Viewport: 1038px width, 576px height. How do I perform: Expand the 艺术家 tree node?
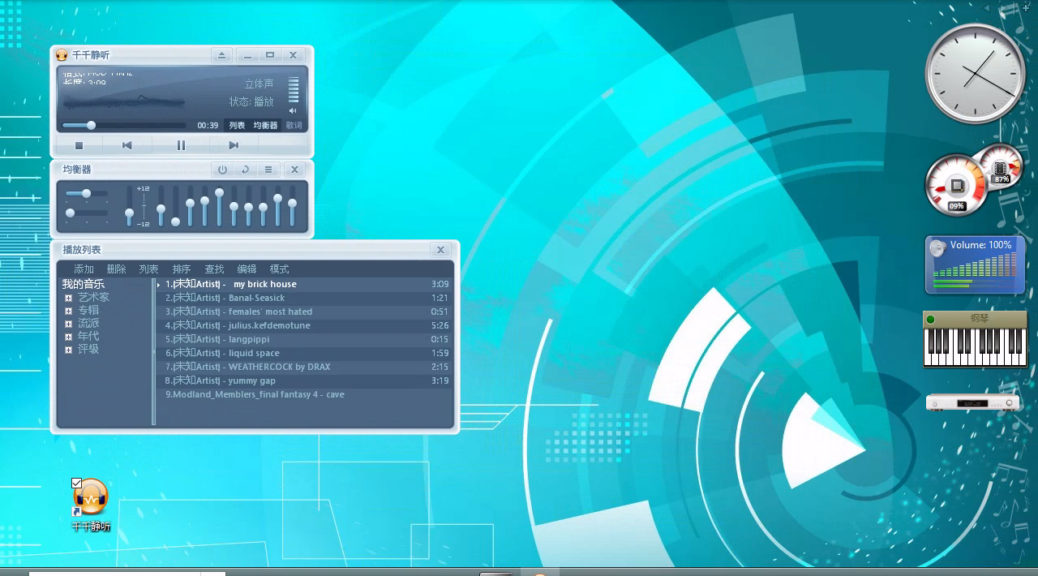[x=68, y=298]
